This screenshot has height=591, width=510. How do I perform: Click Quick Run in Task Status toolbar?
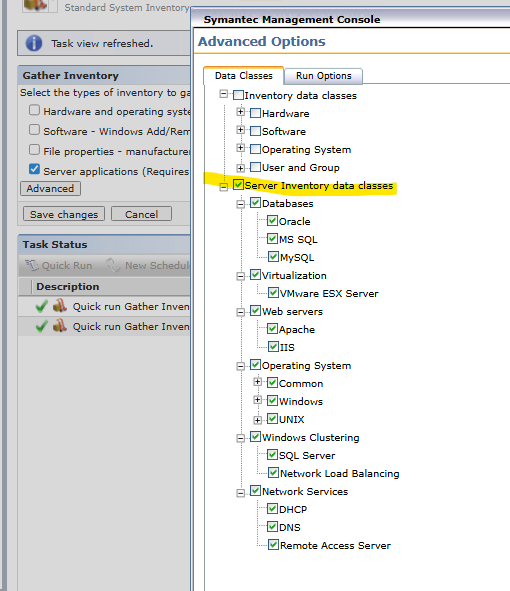tap(59, 265)
